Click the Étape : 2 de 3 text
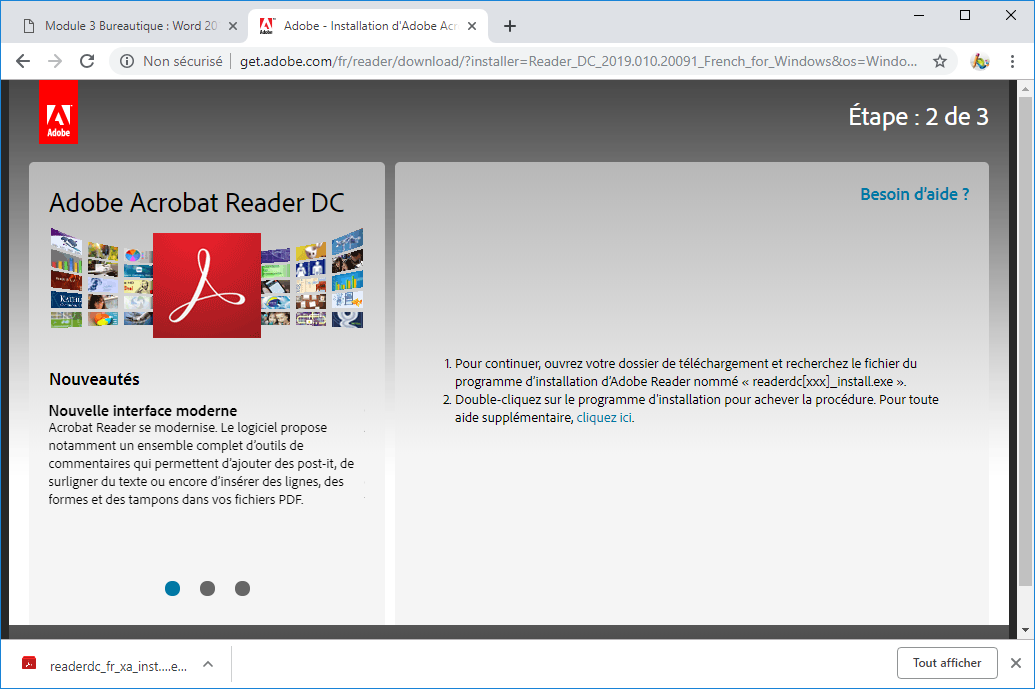 pyautogui.click(x=918, y=117)
